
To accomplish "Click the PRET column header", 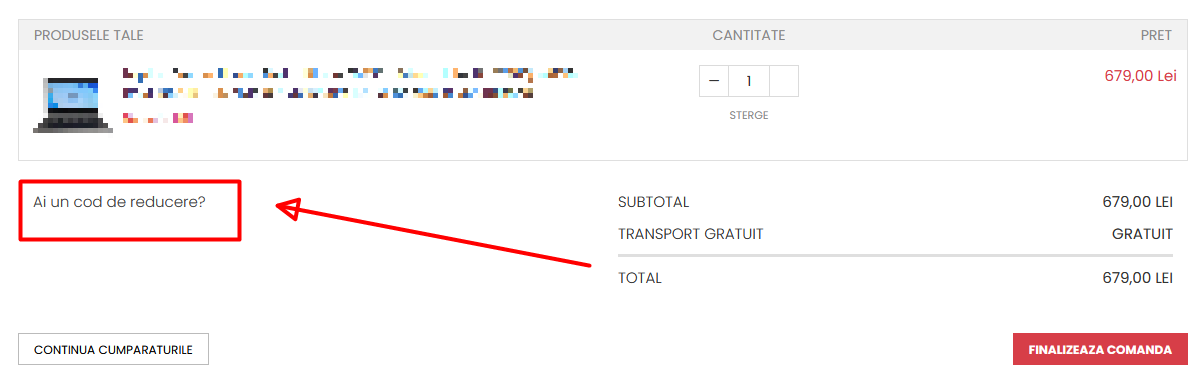I will coord(1156,35).
